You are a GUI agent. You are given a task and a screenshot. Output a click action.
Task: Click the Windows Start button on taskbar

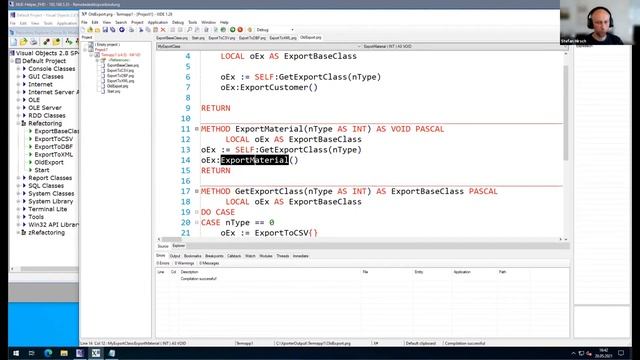16,353
